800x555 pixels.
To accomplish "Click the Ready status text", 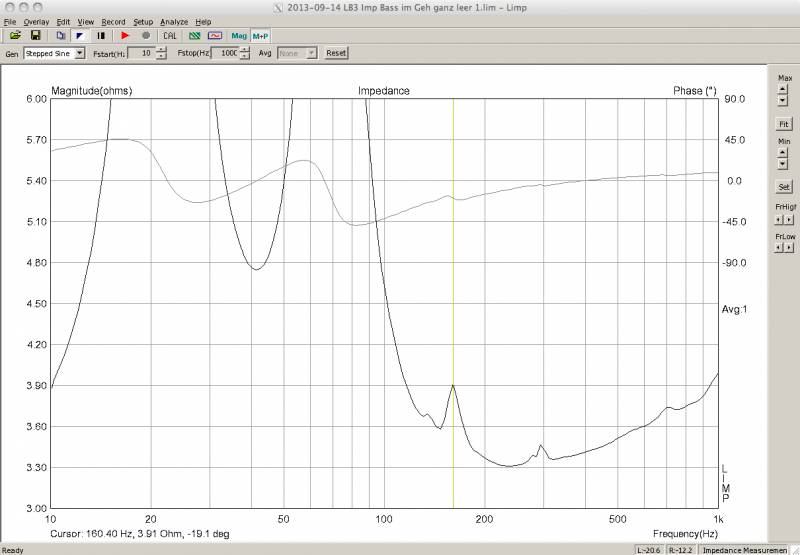I will 13,550.
